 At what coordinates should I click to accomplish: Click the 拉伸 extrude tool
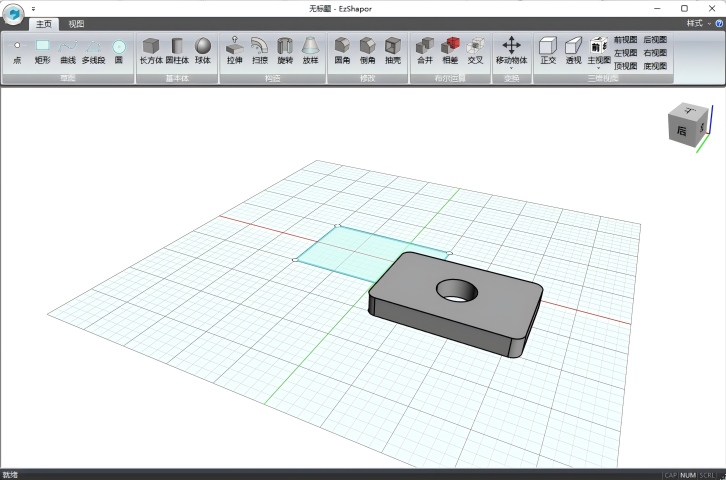tap(234, 51)
